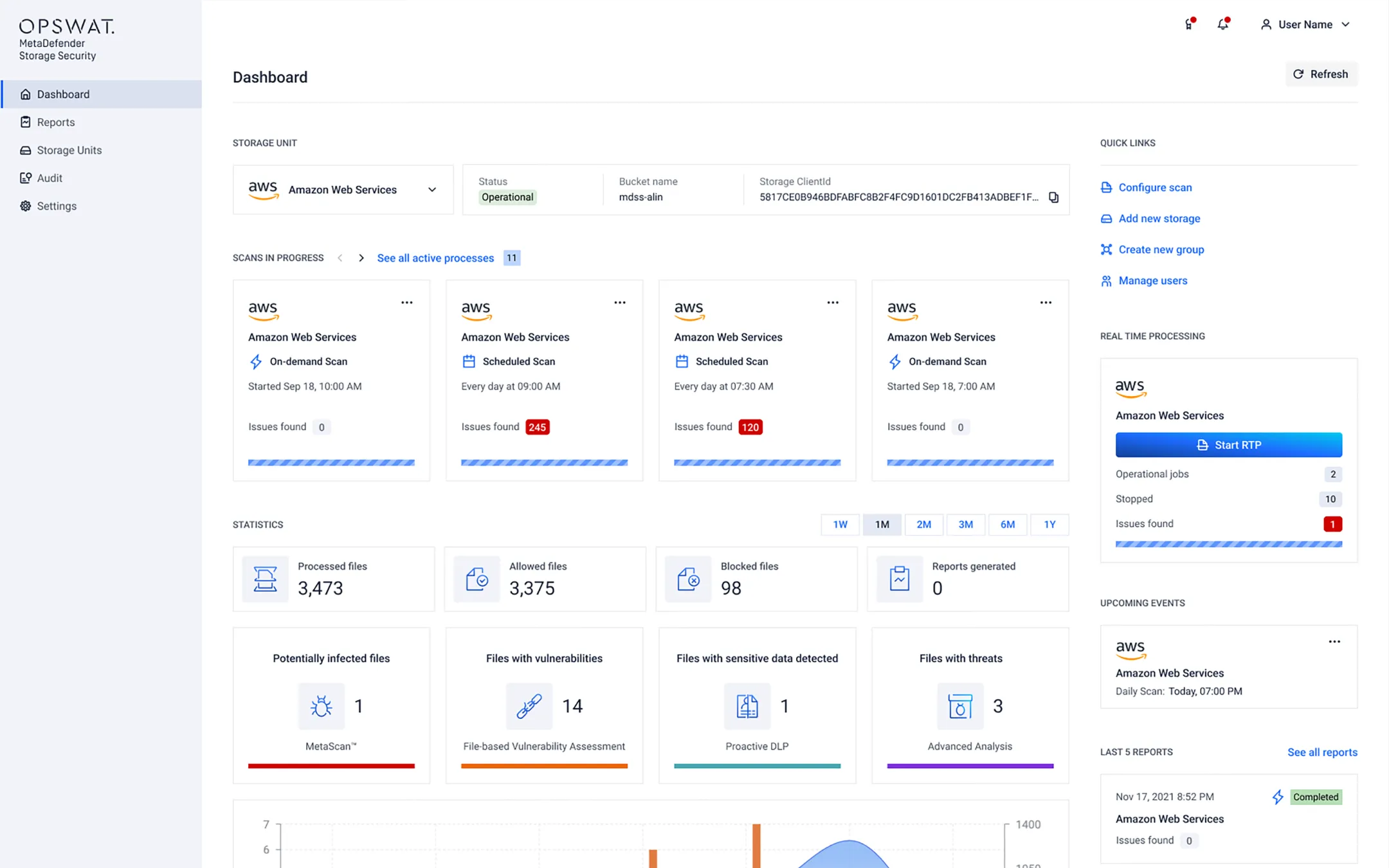Open the Manage users link
The height and width of the screenshot is (868, 1389).
tap(1152, 280)
